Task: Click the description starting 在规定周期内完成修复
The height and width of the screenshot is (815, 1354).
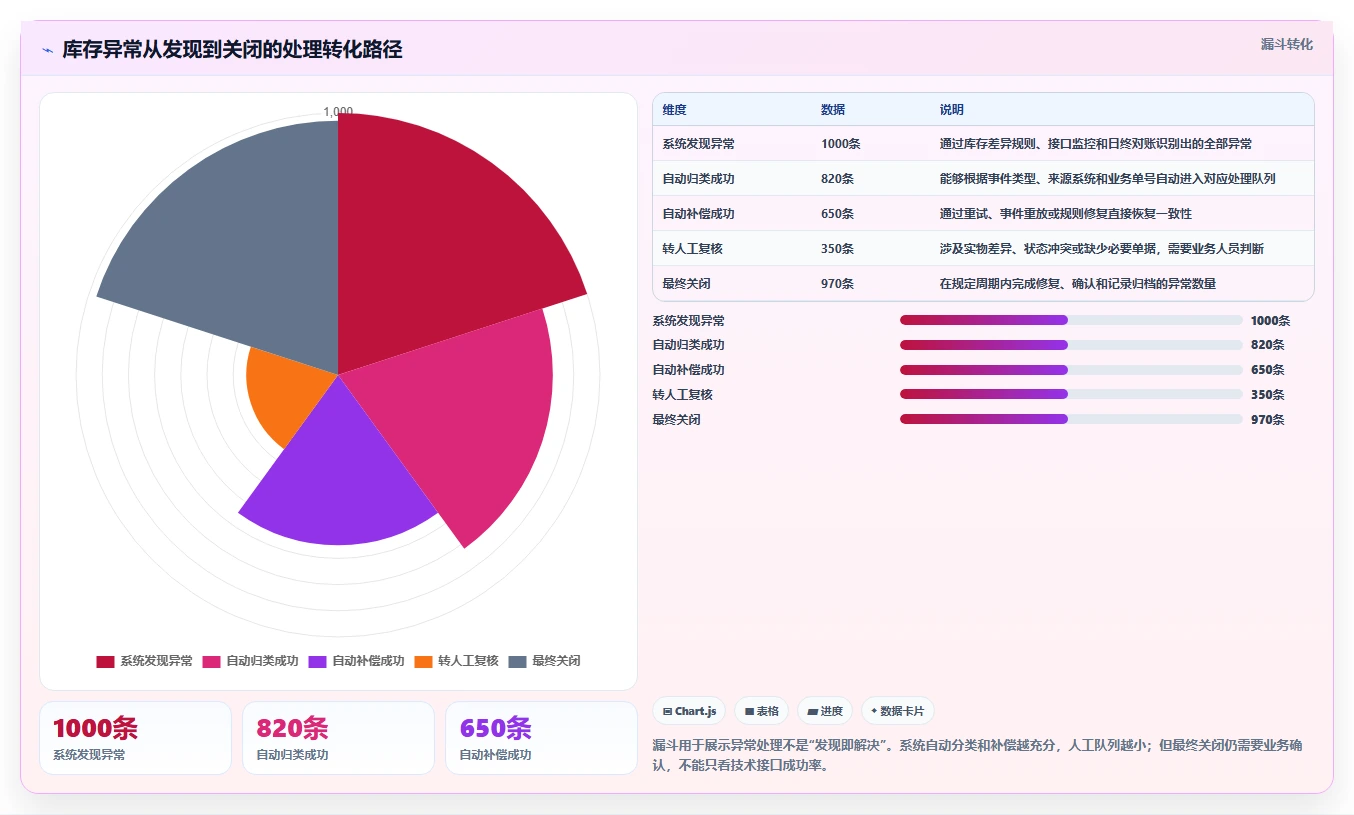Action: tap(1077, 284)
